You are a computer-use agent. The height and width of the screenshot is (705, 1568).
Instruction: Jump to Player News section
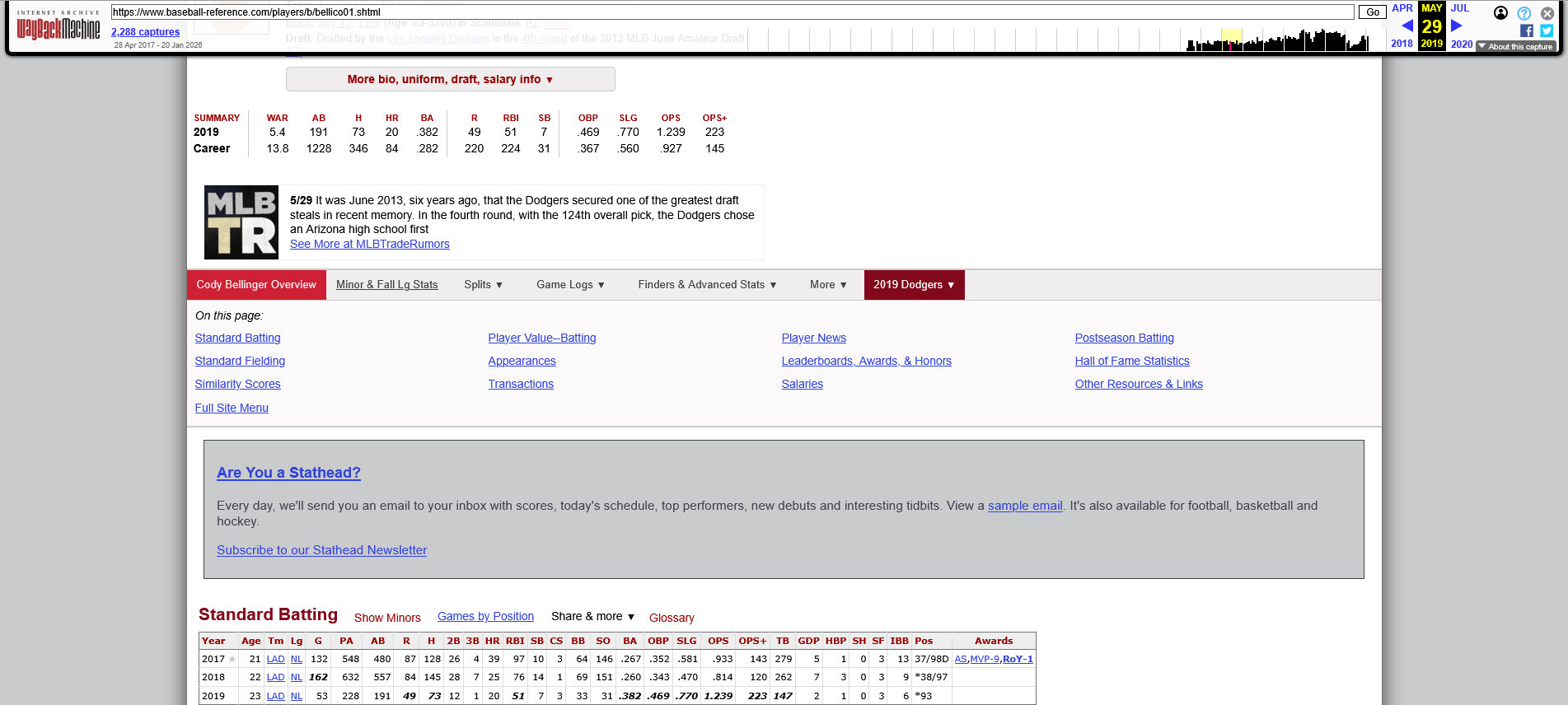(814, 338)
